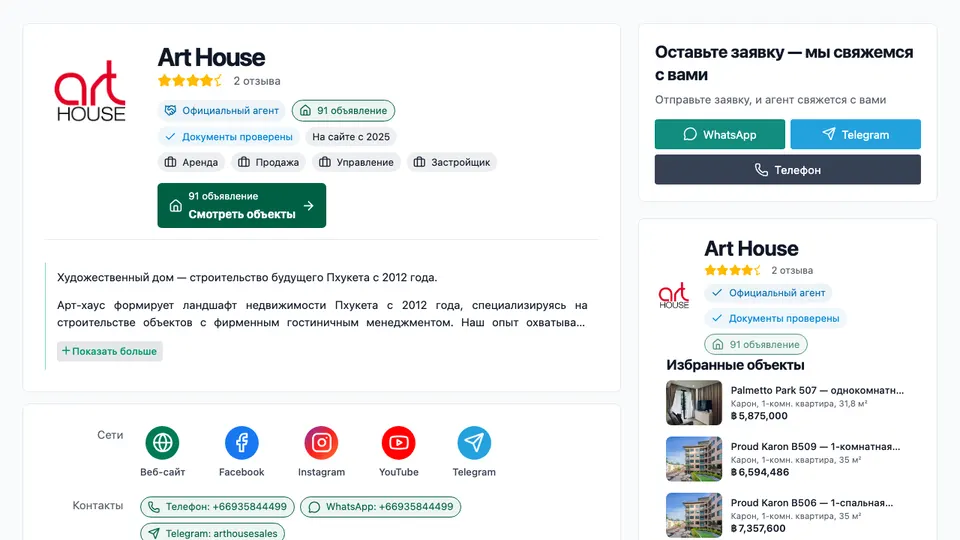
Task: Click the WhatsApp: +66935844499 contact chip
Action: click(x=380, y=507)
